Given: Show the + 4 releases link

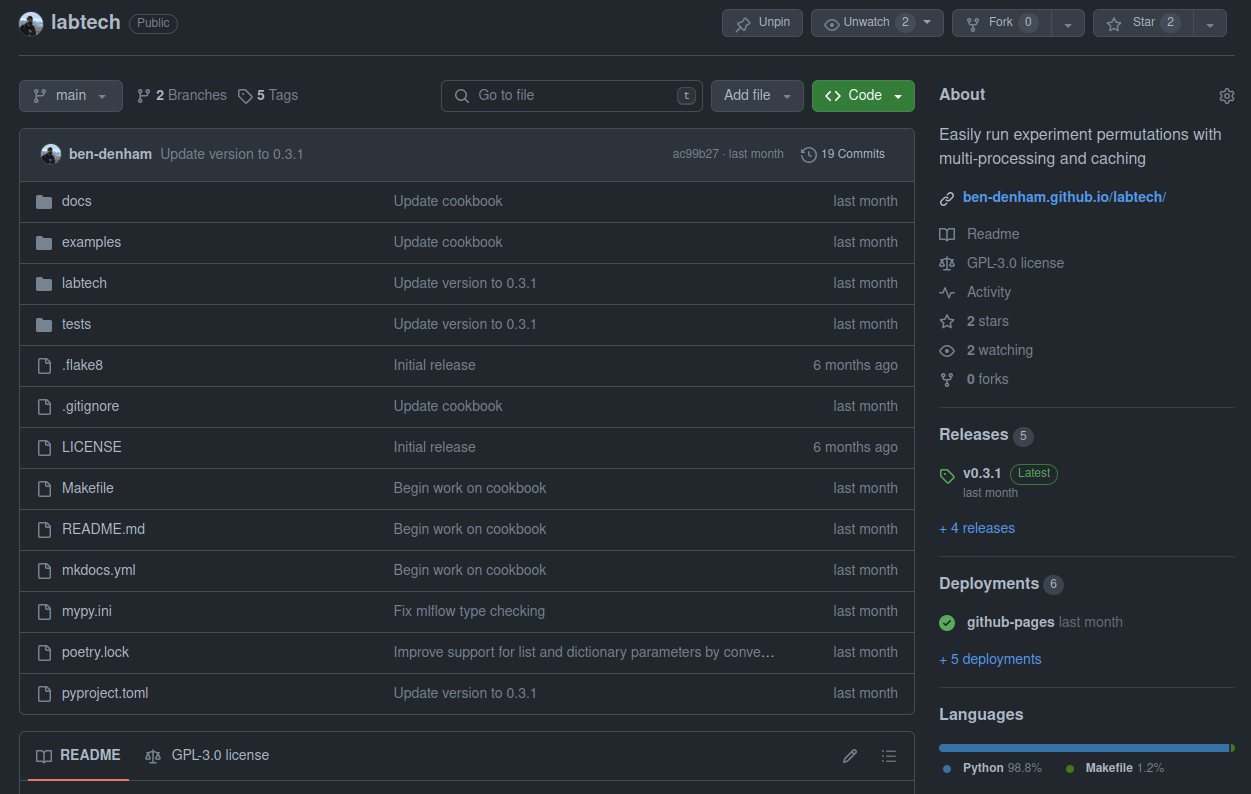Looking at the screenshot, I should point(977,529).
